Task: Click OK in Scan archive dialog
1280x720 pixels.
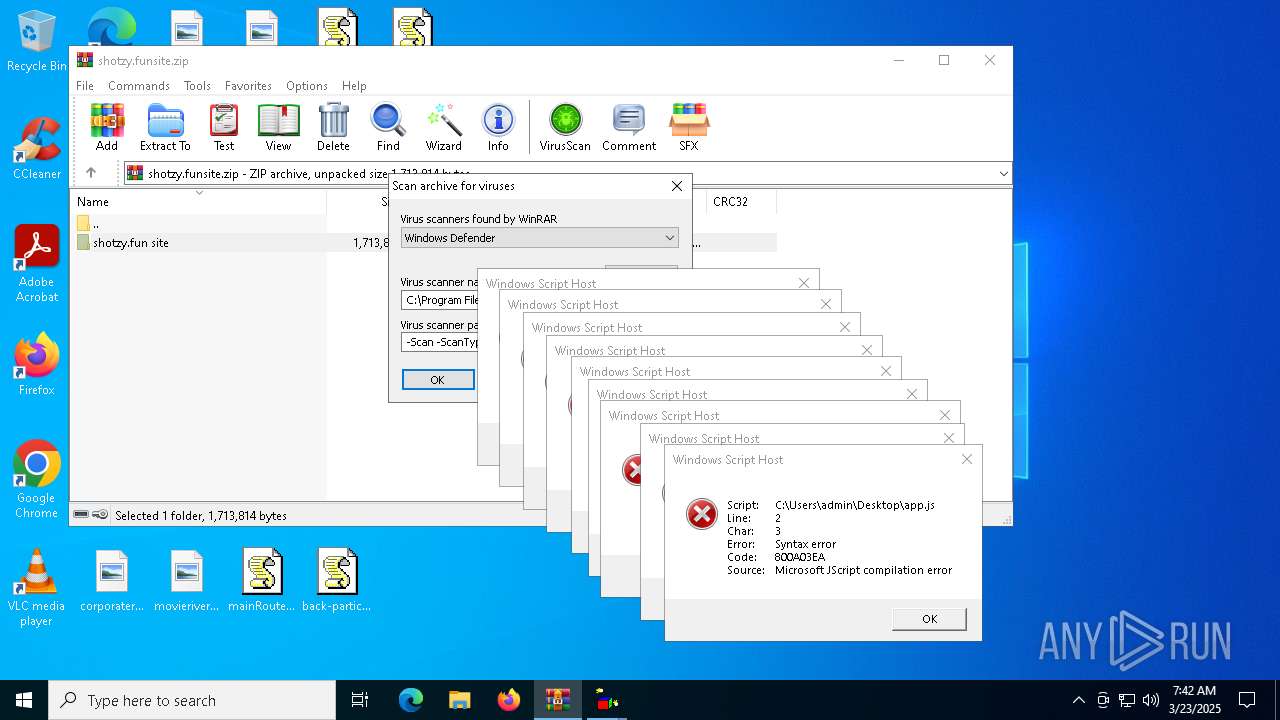Action: click(438, 380)
